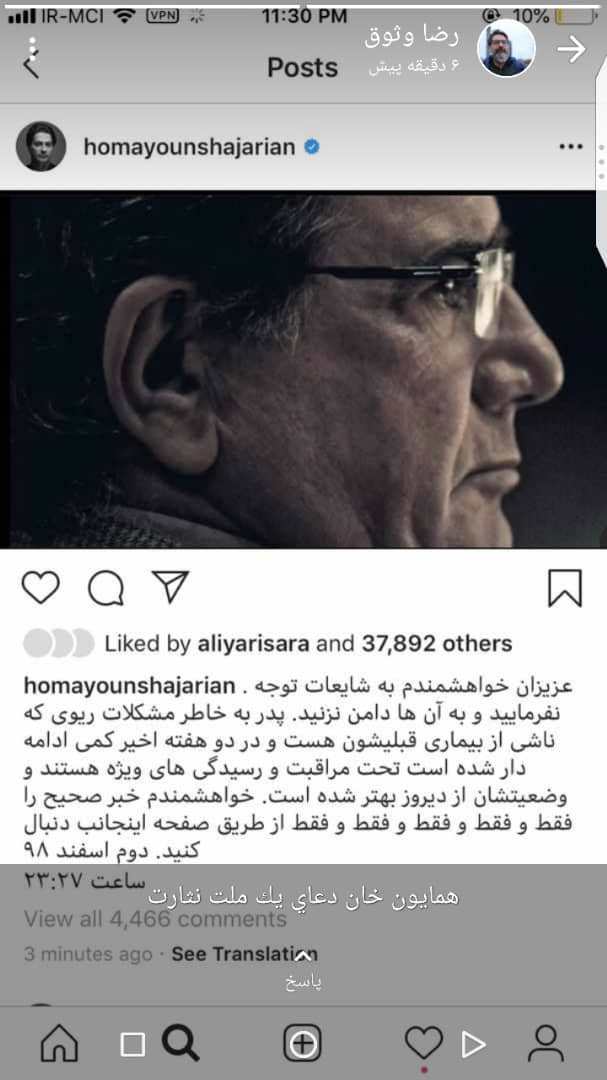The width and height of the screenshot is (607, 1080).
Task: Tap the forward arrow beside story avatar
Action: click(x=571, y=49)
